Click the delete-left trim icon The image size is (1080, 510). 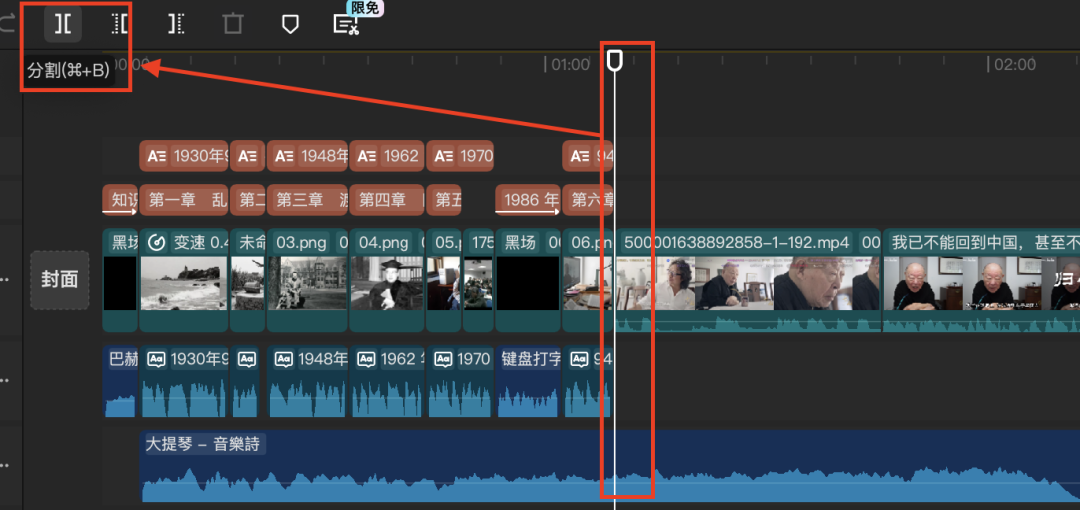point(120,24)
